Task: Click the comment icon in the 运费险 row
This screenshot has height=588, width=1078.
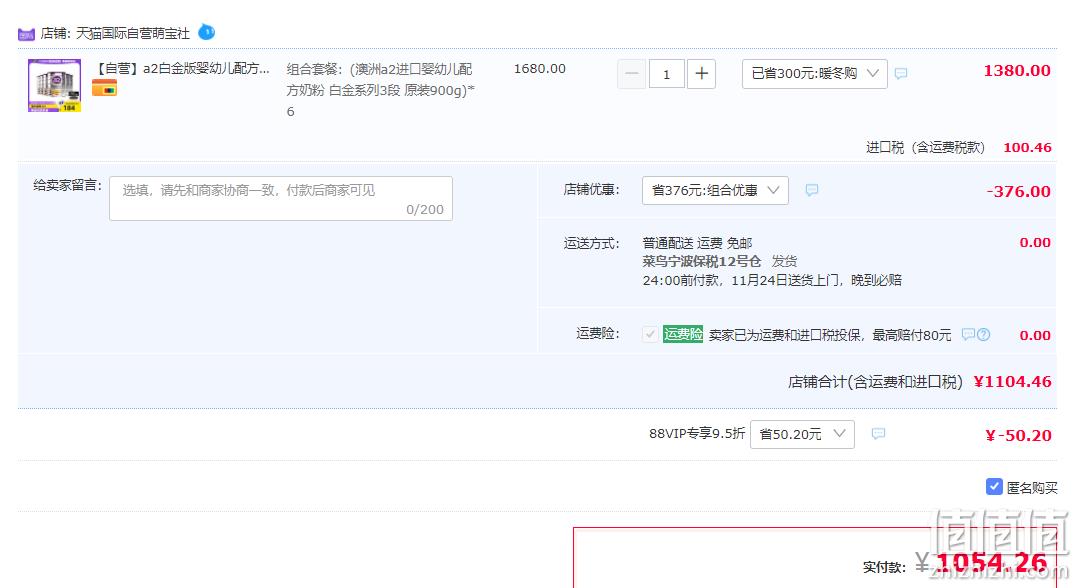Action: [x=968, y=334]
